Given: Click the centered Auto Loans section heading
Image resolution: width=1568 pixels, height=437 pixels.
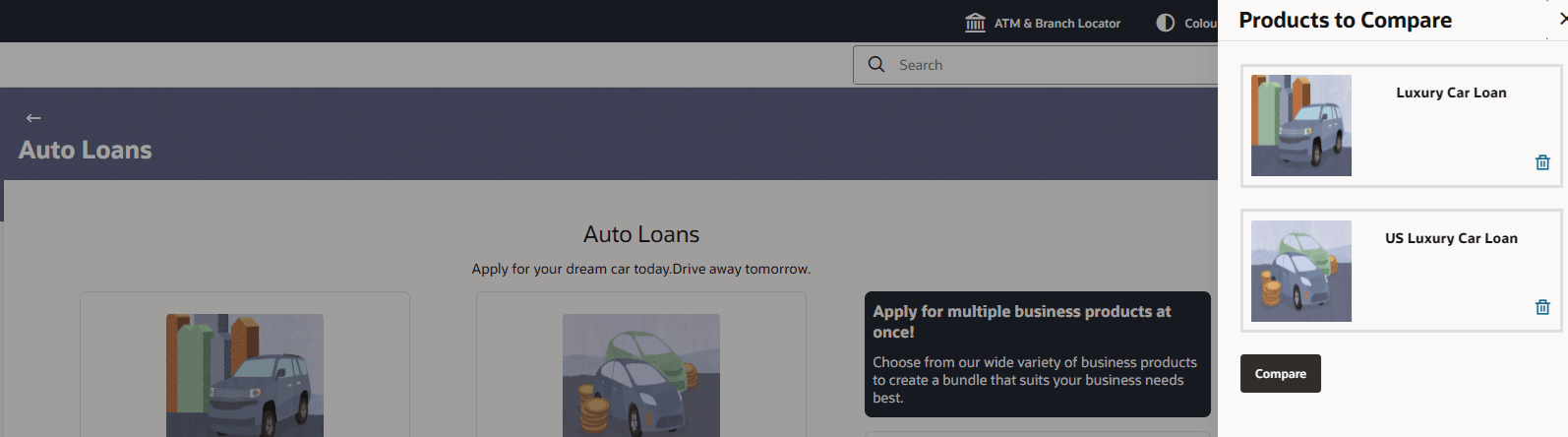Looking at the screenshot, I should pos(641,234).
